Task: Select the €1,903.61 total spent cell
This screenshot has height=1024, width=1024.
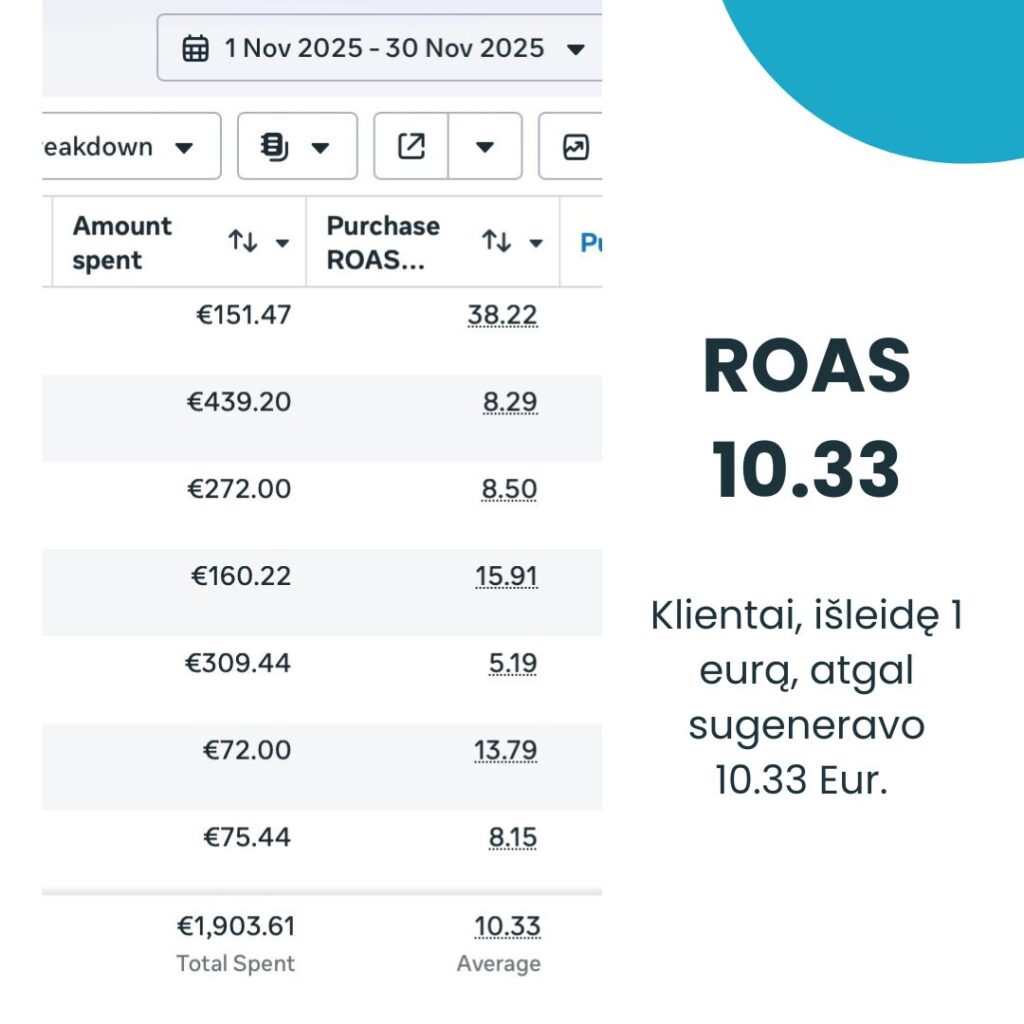Action: (x=236, y=927)
